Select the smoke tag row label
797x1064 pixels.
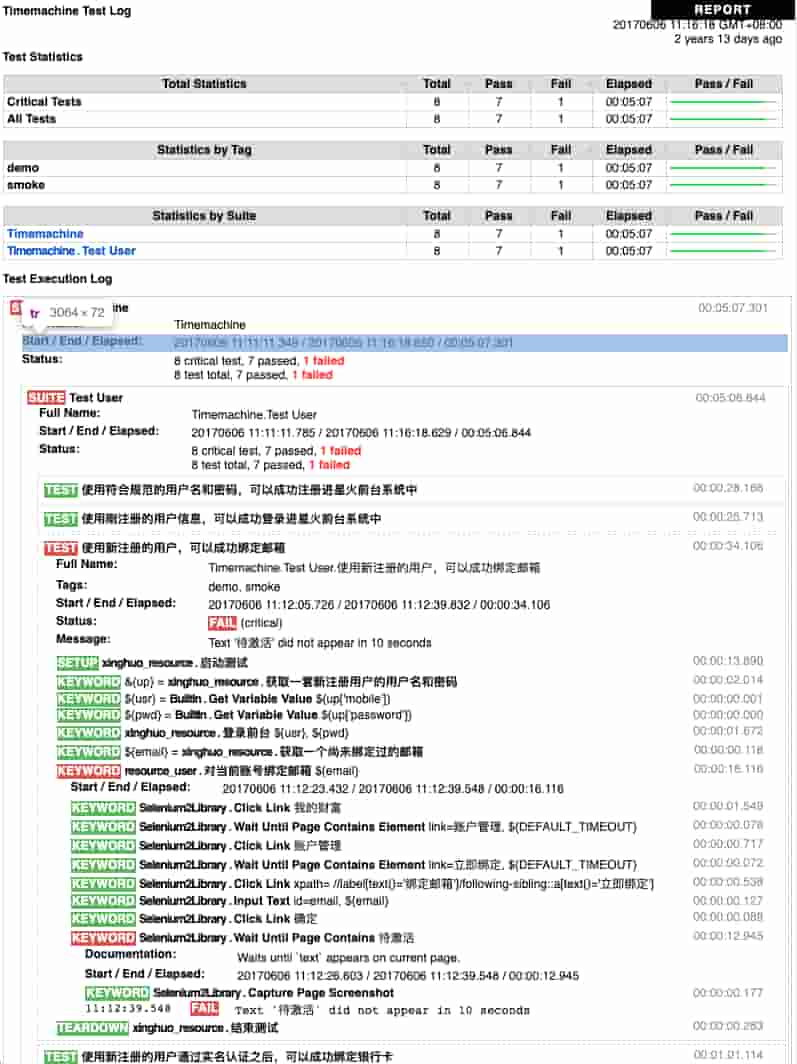(x=26, y=185)
